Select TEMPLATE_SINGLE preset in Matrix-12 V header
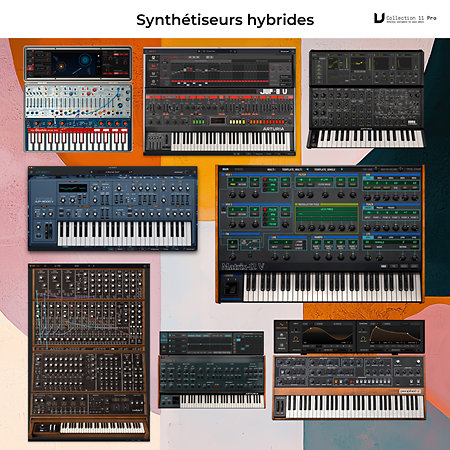The width and height of the screenshot is (450, 450). pyautogui.click(x=325, y=170)
